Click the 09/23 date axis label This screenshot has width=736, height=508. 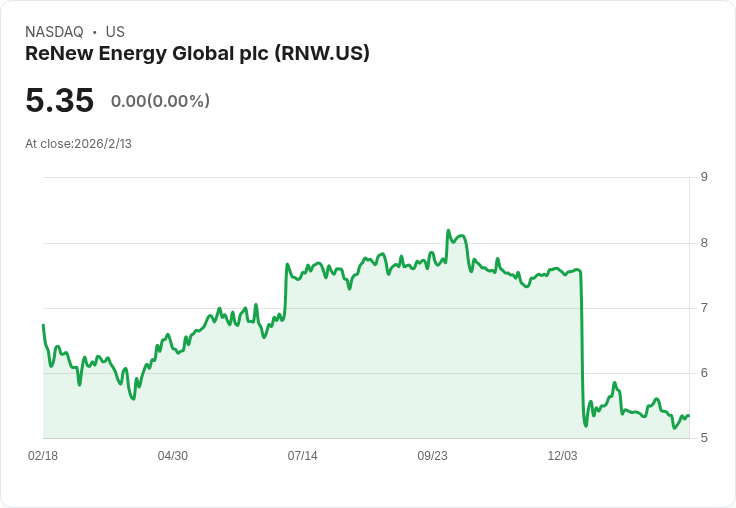click(x=432, y=456)
